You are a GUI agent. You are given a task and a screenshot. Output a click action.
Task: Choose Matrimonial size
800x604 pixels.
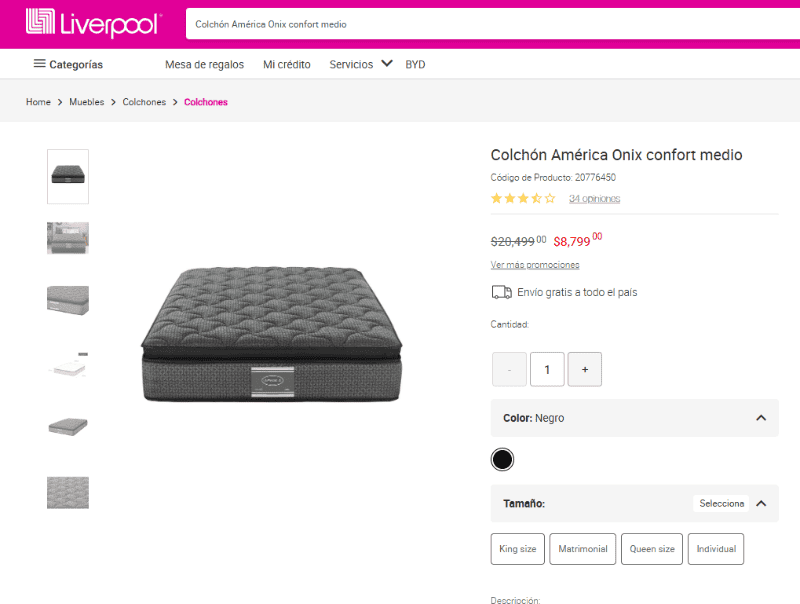point(582,549)
